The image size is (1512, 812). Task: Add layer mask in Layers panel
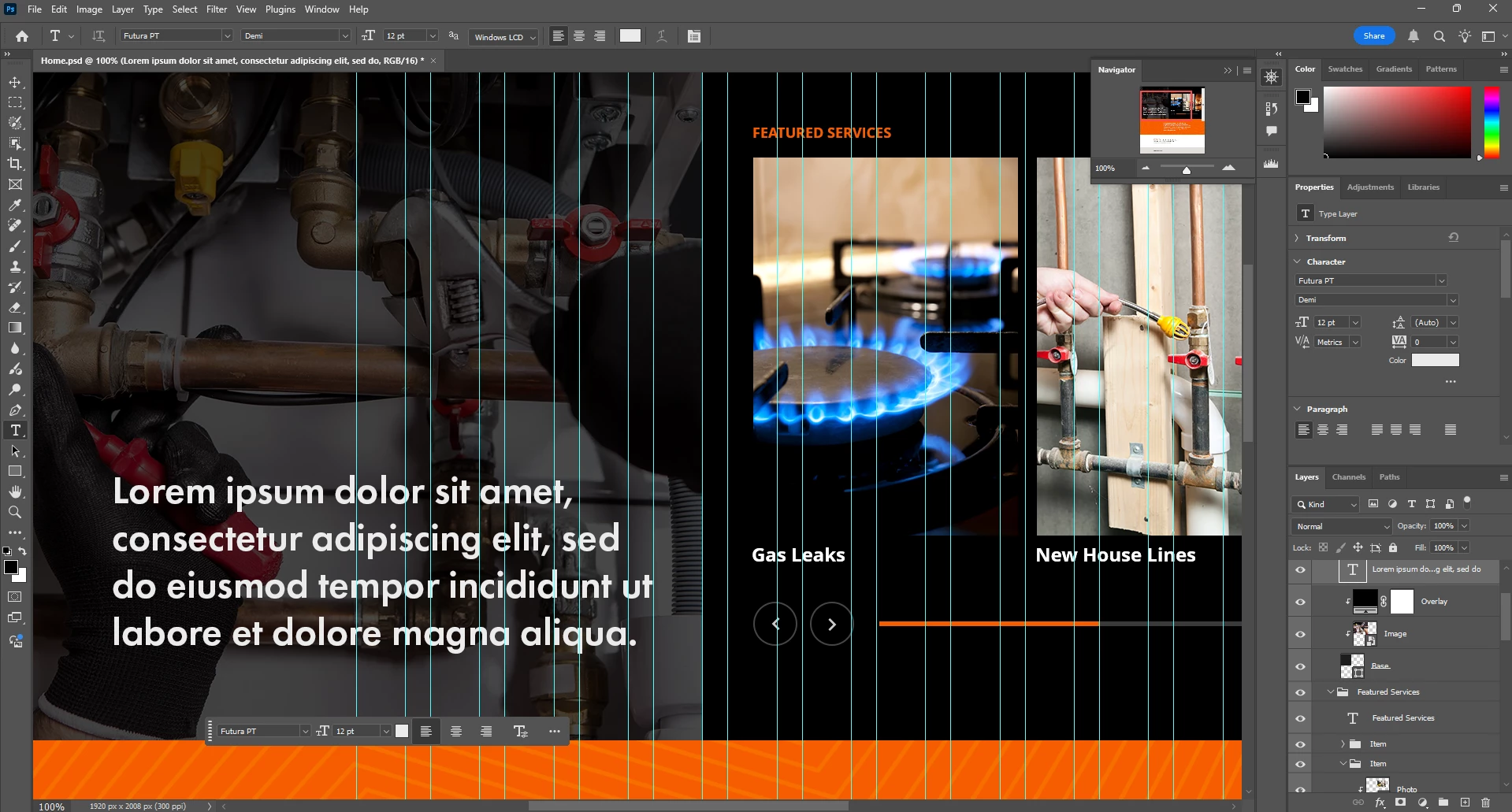(x=1401, y=803)
